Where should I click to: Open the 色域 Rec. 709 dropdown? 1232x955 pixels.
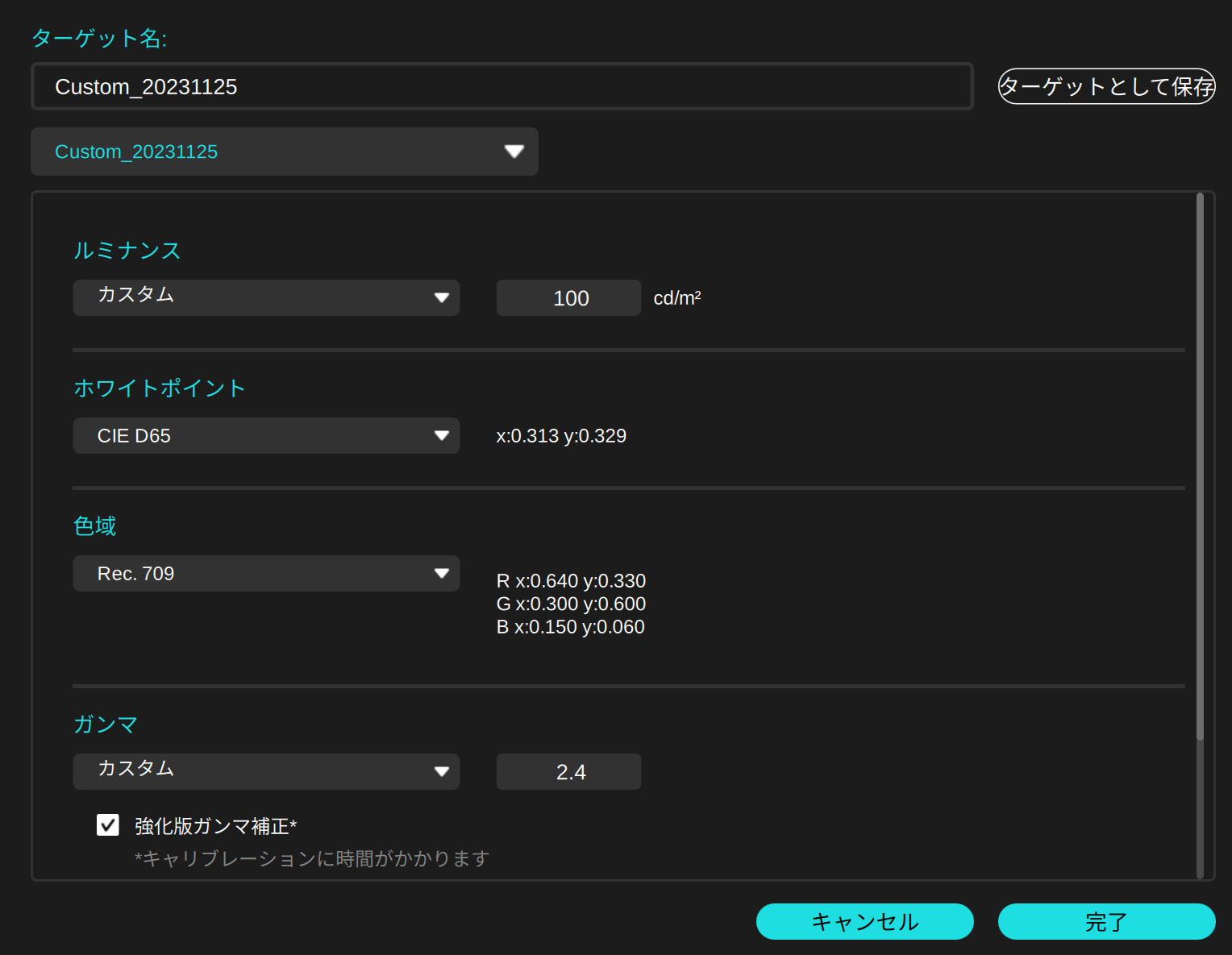266,573
